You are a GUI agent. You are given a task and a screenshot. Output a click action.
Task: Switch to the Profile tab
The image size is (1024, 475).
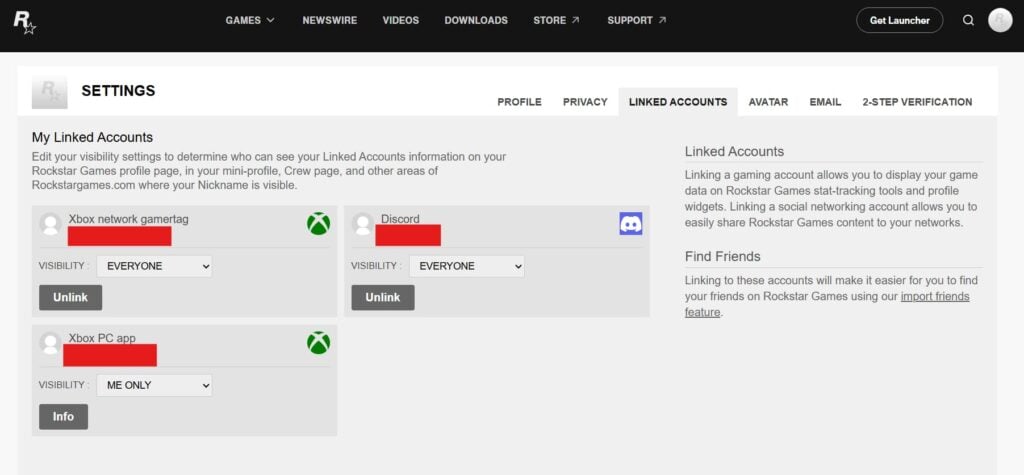click(519, 102)
